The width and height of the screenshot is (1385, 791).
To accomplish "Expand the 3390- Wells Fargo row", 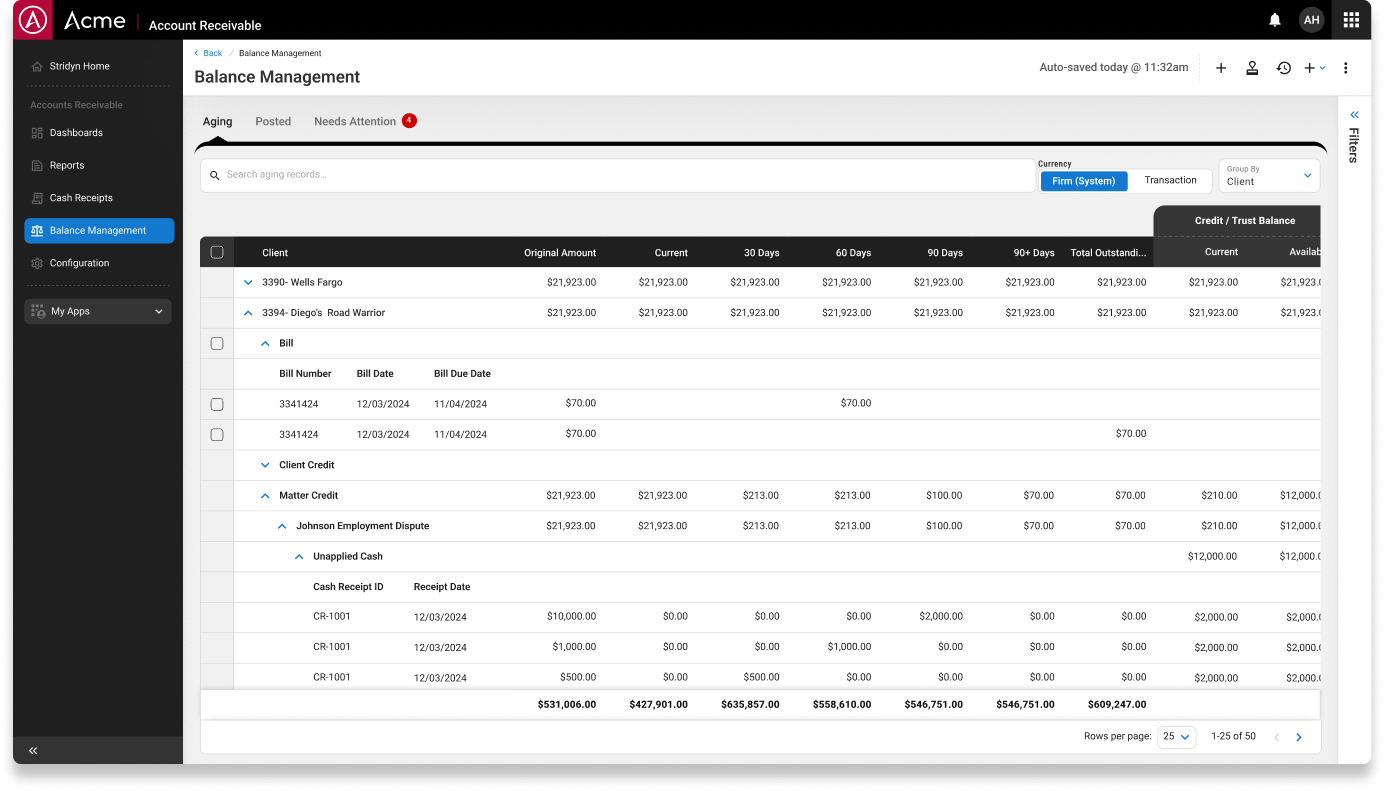I will (248, 283).
